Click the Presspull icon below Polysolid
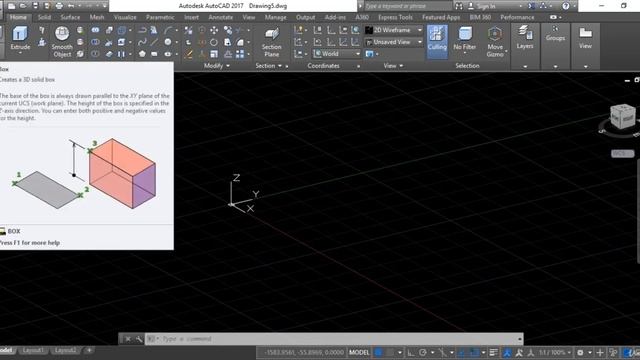 coord(42,42)
